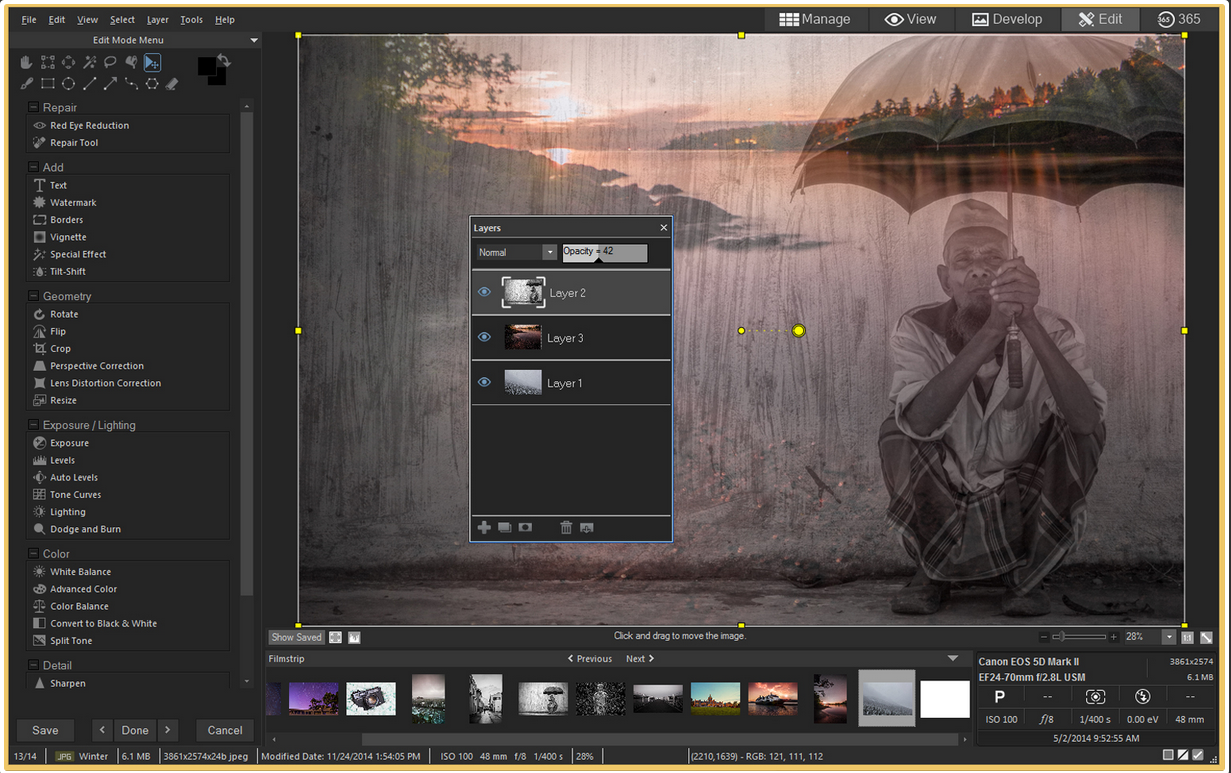
Task: Click the layer Opacity slider
Action: [604, 253]
